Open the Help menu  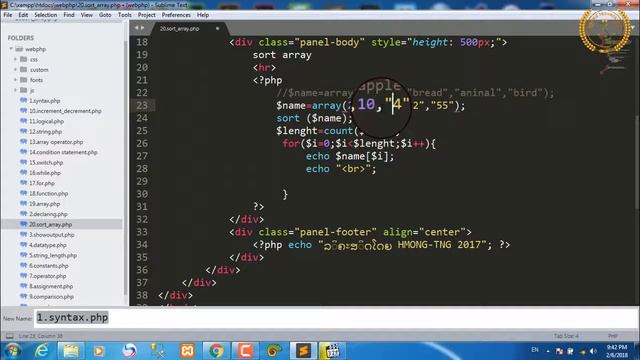click(x=203, y=15)
